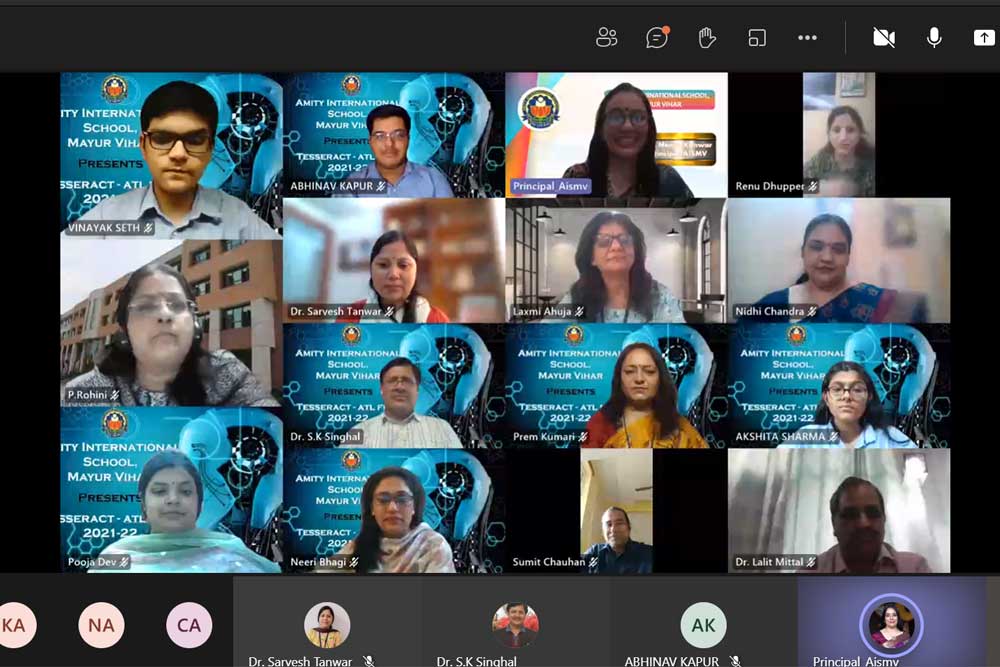The width and height of the screenshot is (1000, 667).
Task: Click the NA participant avatar
Action: point(101,625)
